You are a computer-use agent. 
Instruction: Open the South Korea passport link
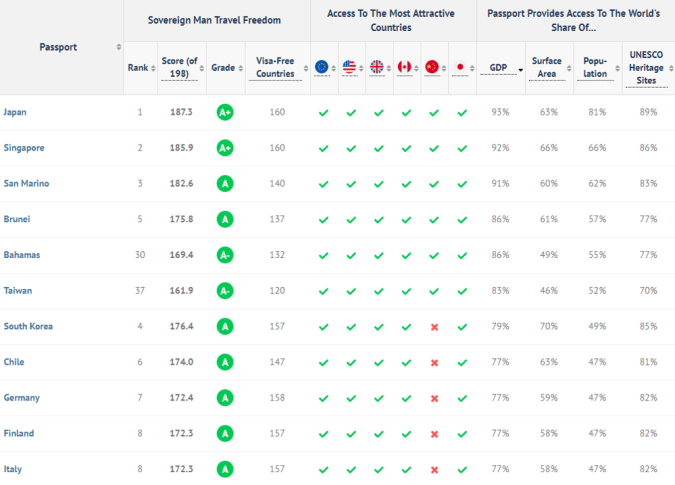tap(28, 327)
